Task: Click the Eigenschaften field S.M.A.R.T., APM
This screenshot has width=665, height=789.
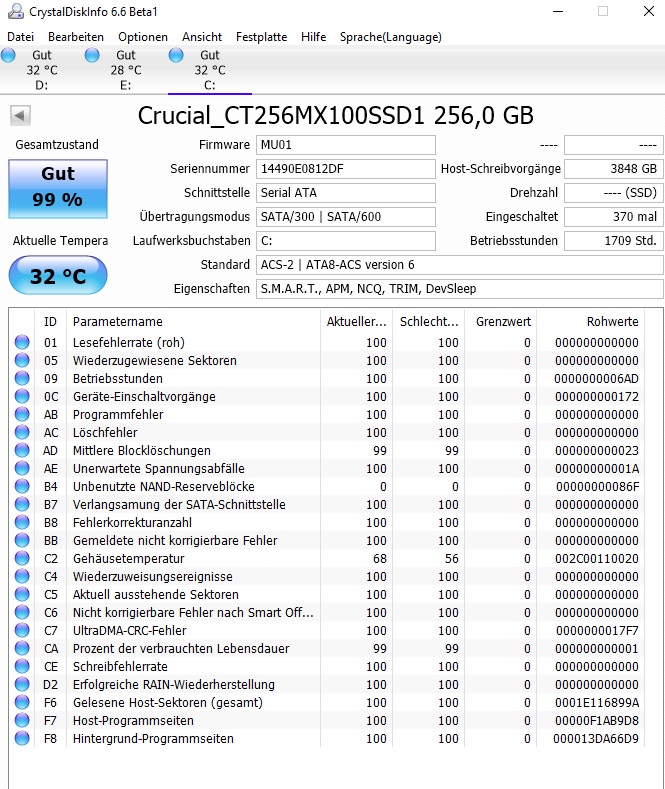Action: [x=460, y=289]
